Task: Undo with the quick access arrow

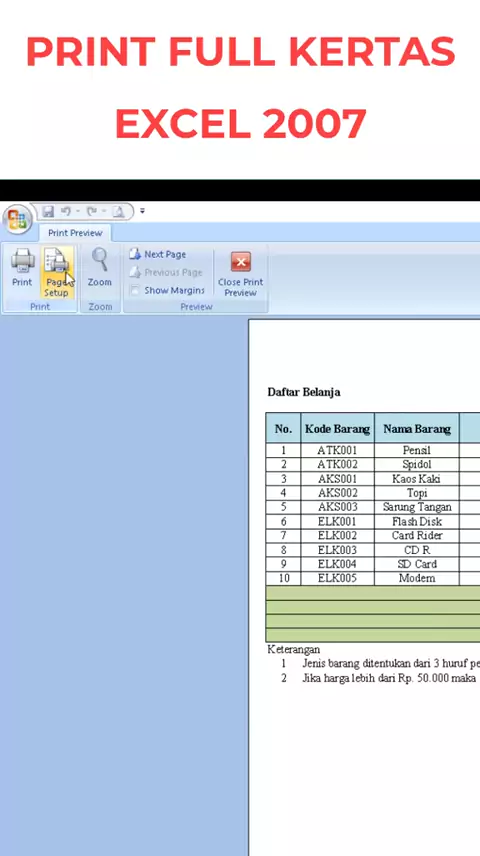Action: coord(66,211)
